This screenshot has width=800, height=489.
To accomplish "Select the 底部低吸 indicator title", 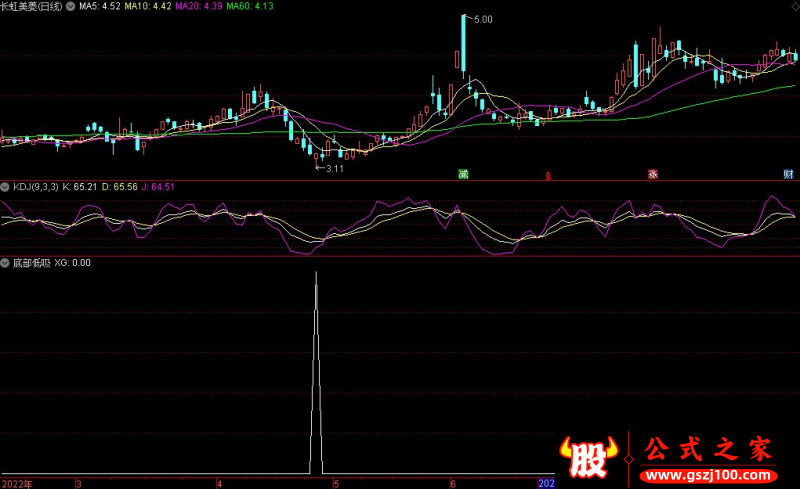I will (32, 263).
